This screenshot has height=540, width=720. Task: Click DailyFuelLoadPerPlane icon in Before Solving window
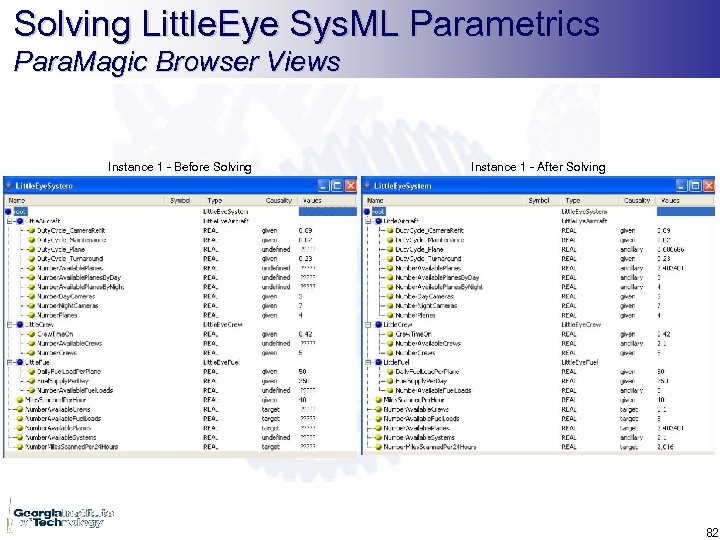[x=32, y=372]
